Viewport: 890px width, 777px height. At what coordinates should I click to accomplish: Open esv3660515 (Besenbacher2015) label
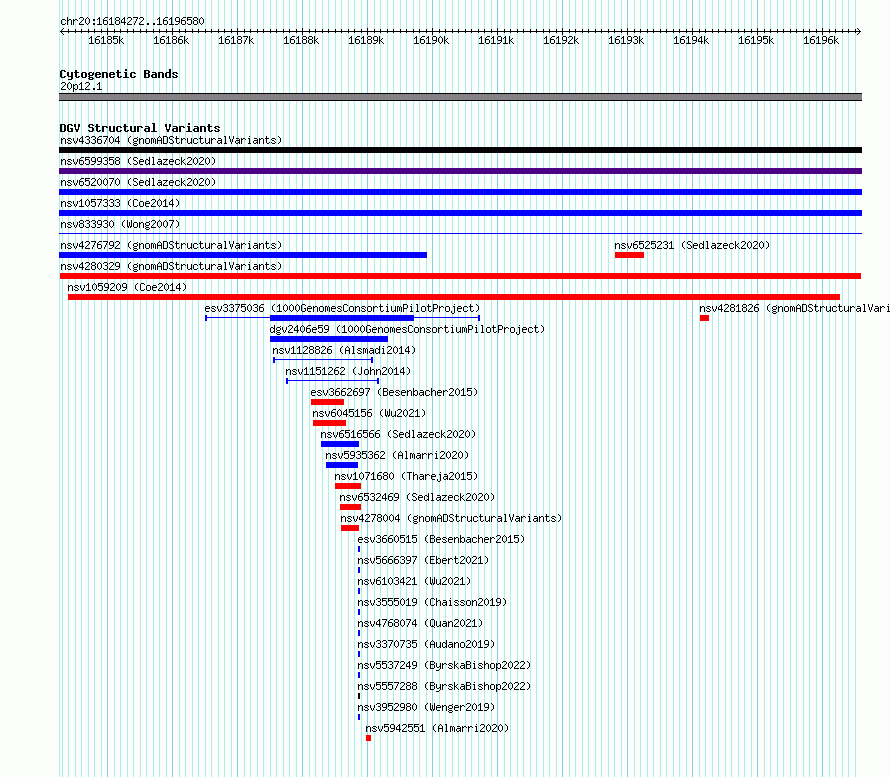click(x=441, y=539)
